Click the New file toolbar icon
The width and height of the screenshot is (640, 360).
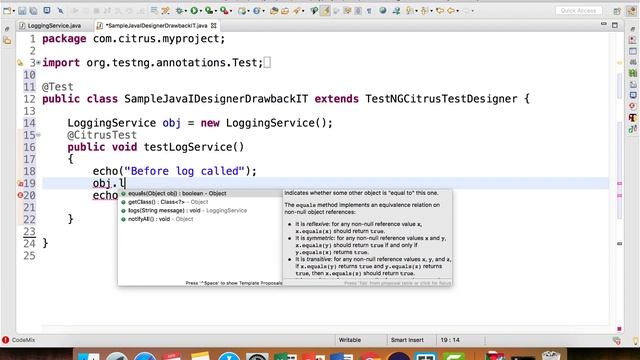point(7,11)
